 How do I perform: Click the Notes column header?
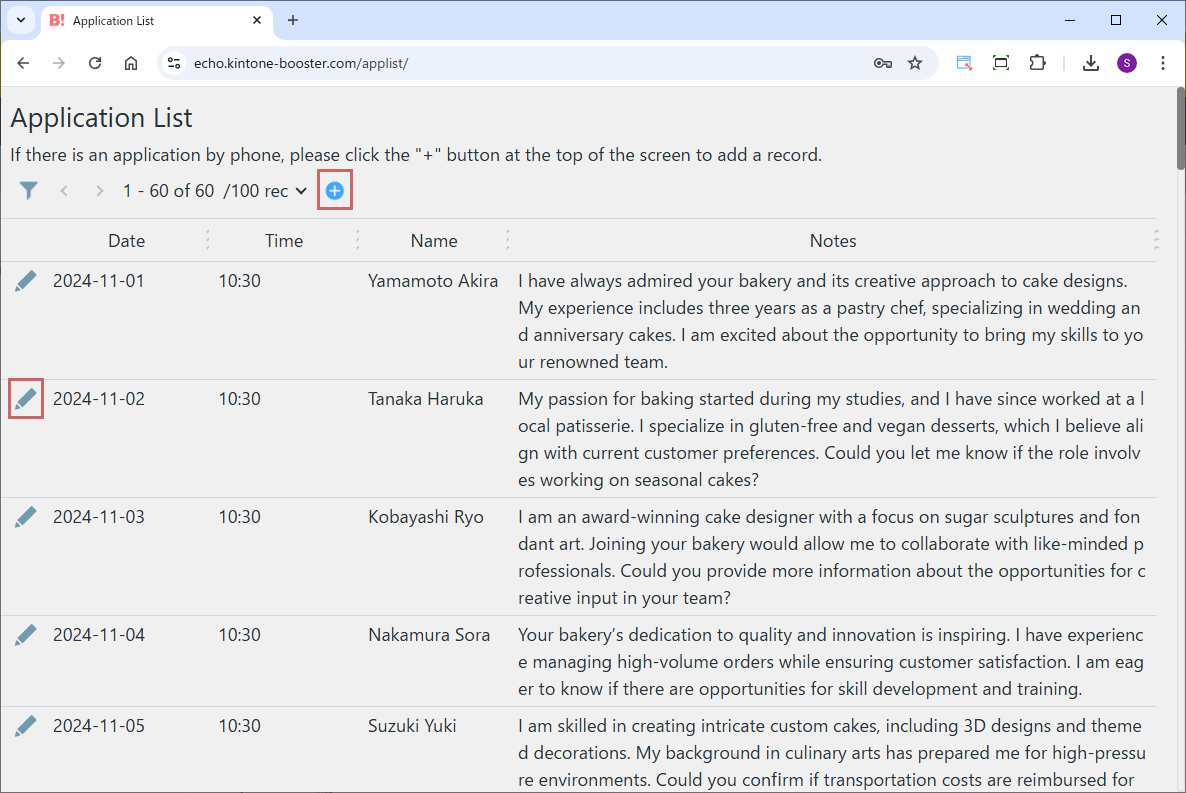pos(832,241)
